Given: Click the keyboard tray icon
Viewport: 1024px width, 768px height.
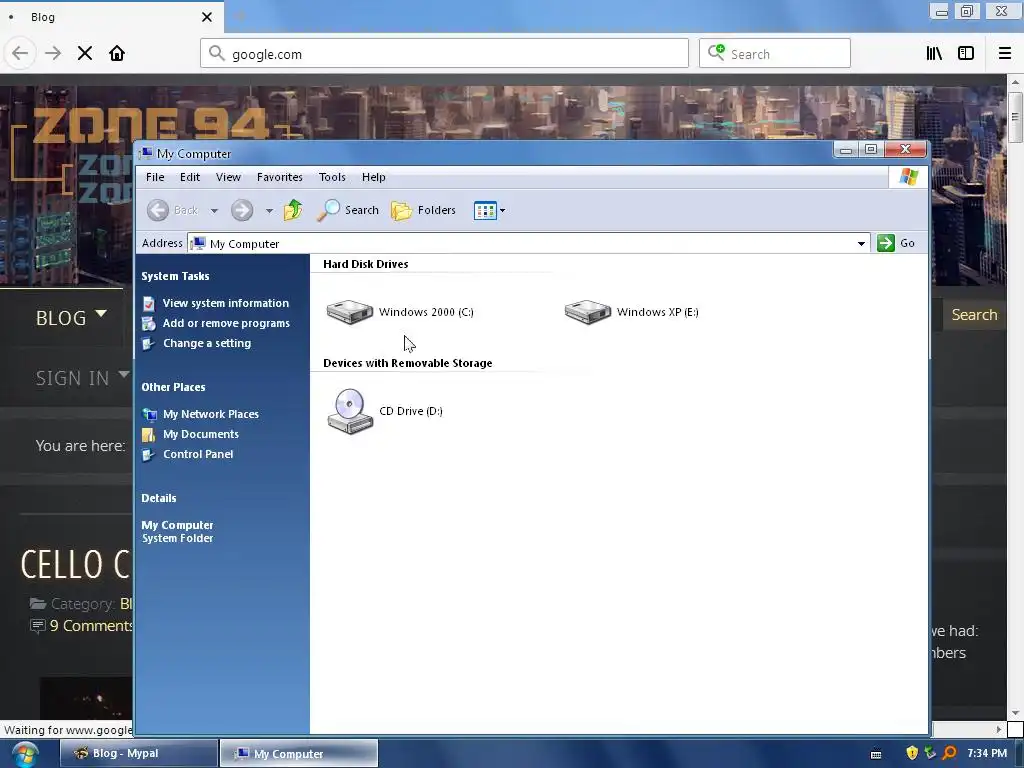Looking at the screenshot, I should click(876, 754).
